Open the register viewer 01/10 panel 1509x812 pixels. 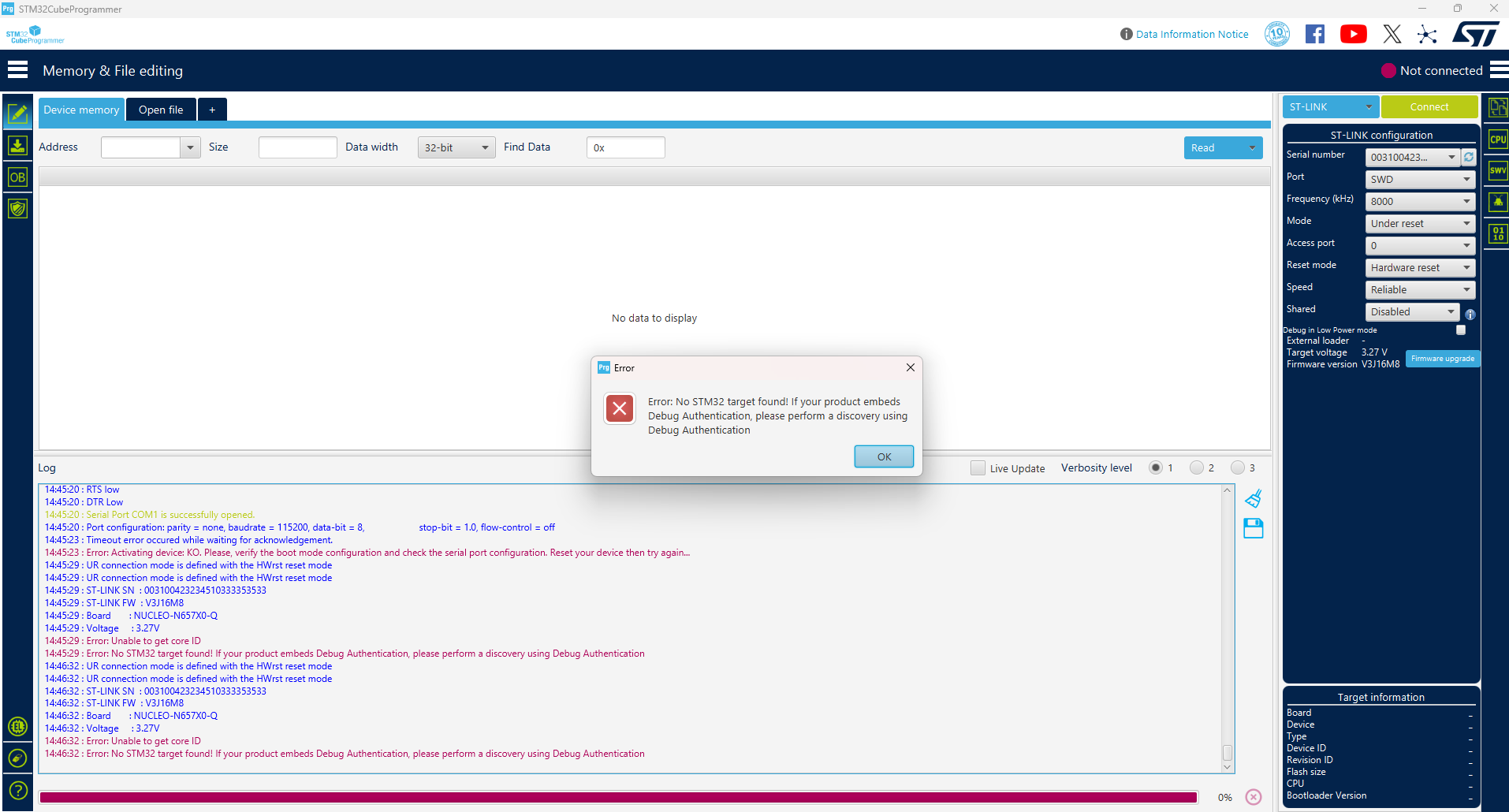click(1496, 233)
